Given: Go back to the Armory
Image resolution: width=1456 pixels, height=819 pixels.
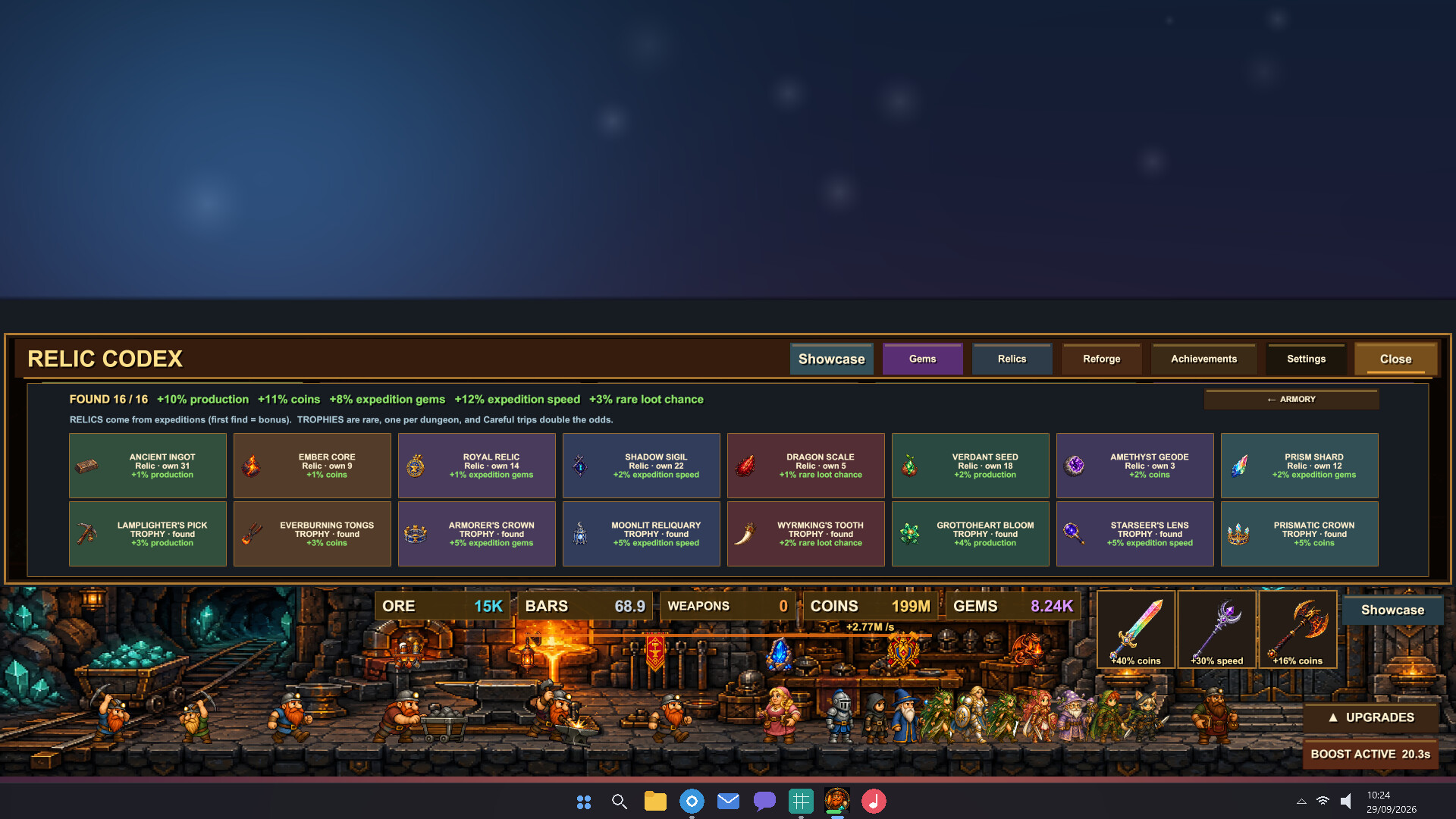Looking at the screenshot, I should coord(1291,399).
